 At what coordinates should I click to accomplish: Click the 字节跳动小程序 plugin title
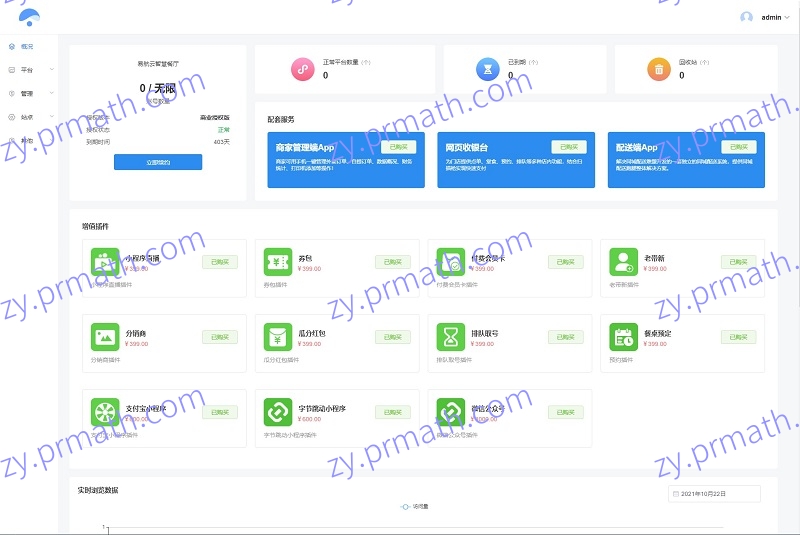tap(322, 409)
